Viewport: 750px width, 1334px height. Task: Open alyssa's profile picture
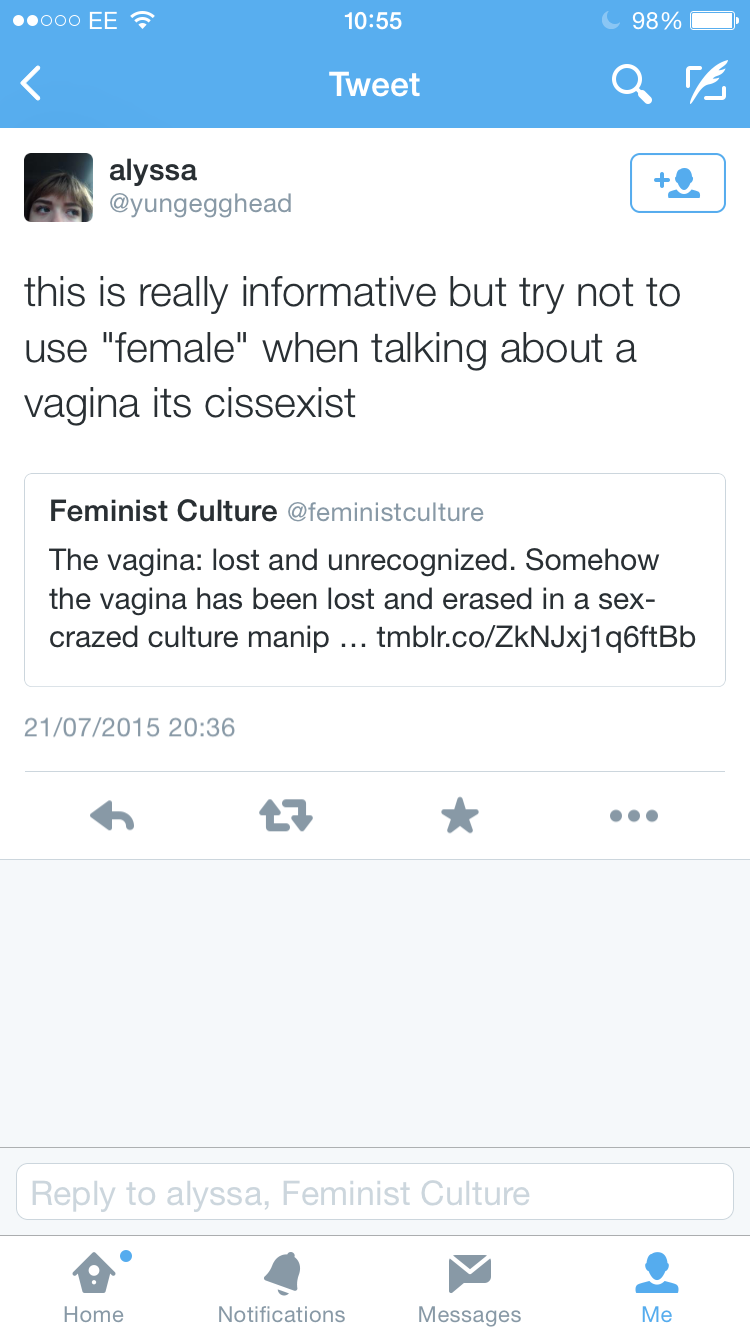[58, 187]
